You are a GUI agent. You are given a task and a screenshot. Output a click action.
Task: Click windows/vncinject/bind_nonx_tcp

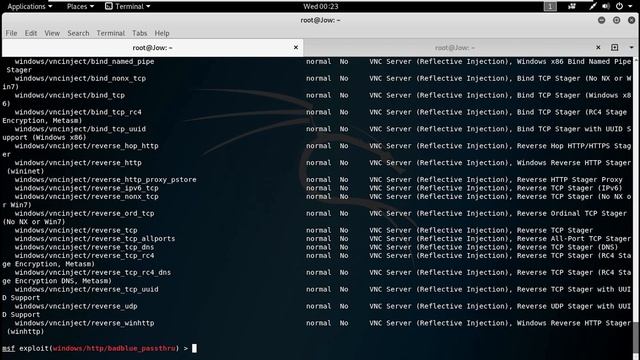[80, 78]
